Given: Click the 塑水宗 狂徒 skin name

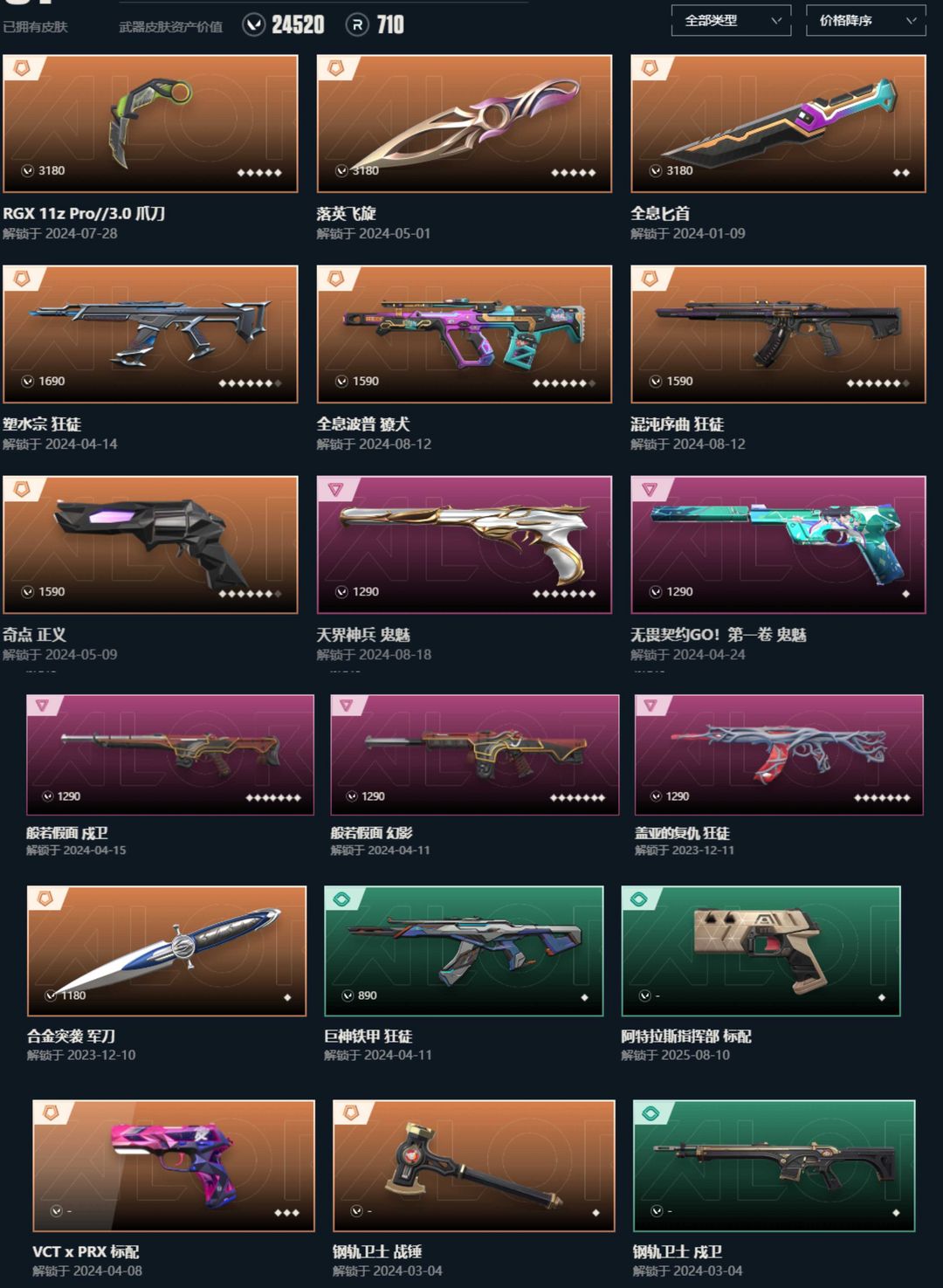Looking at the screenshot, I should (x=42, y=424).
